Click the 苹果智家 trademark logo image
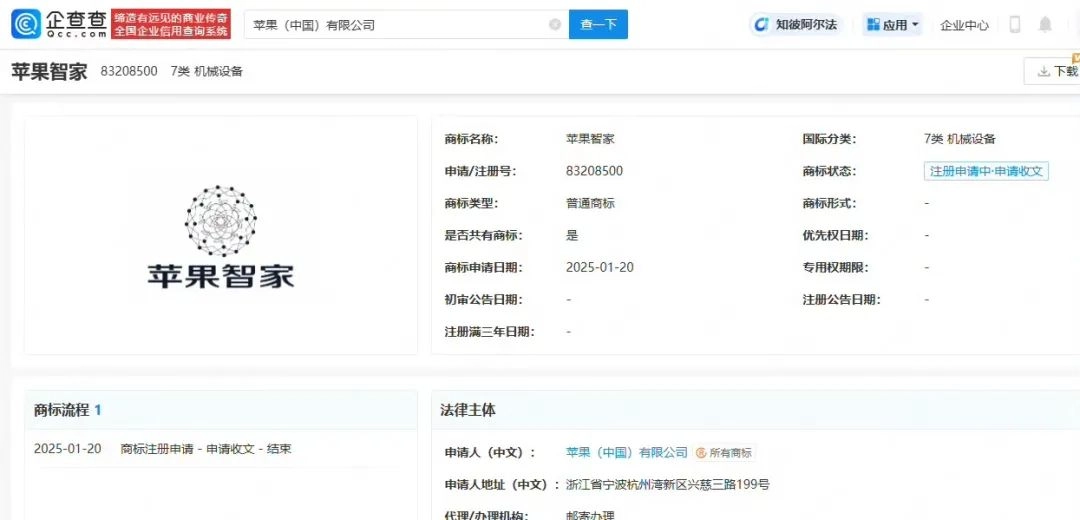The image size is (1080, 520). [x=220, y=236]
